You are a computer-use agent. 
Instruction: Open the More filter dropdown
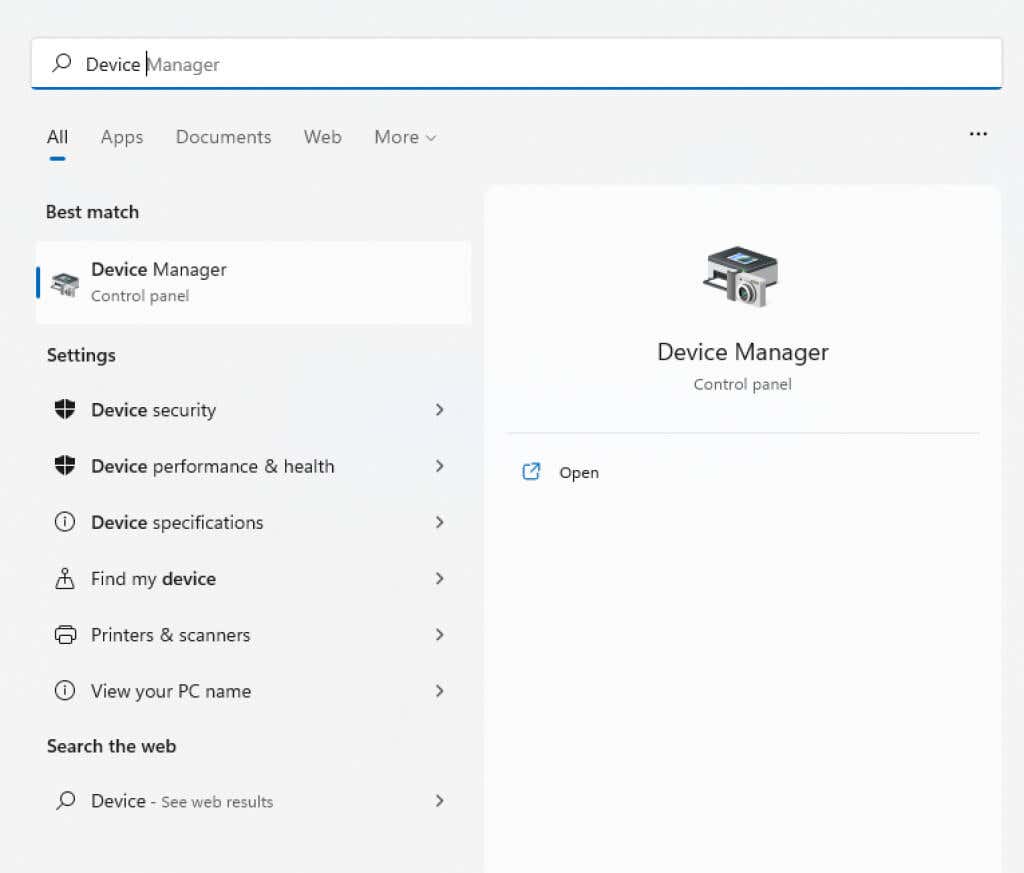[405, 137]
